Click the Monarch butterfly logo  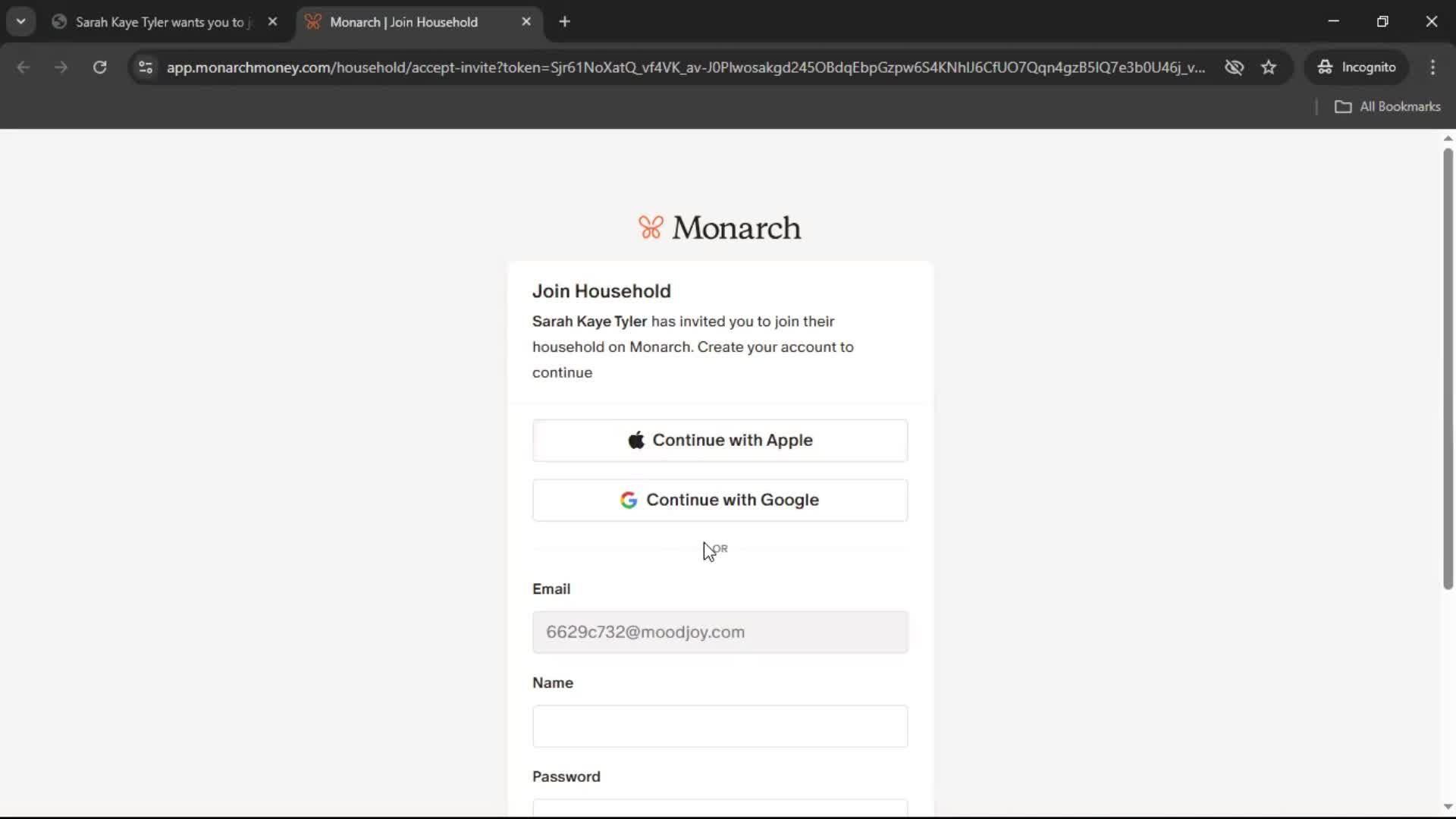pos(651,227)
